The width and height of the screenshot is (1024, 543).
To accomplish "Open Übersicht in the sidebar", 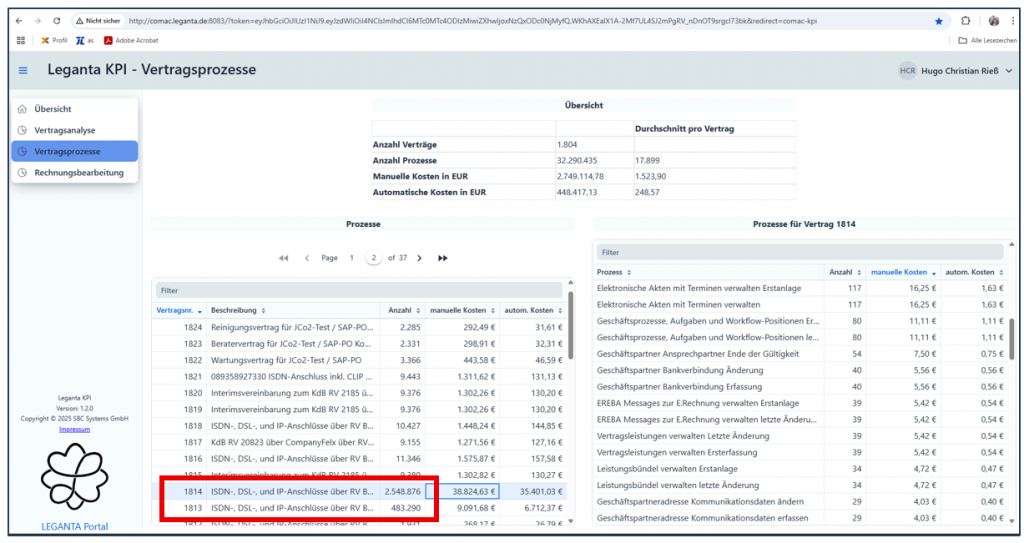I will point(52,109).
